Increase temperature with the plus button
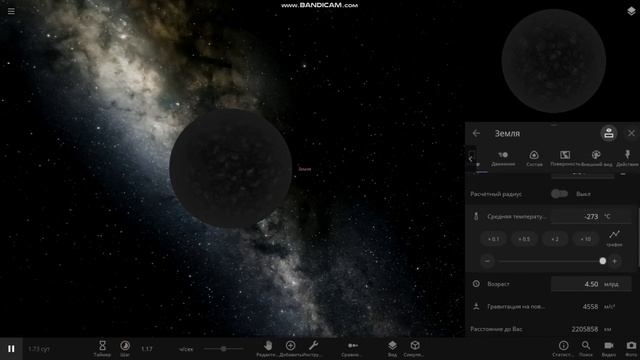Viewport: 640px width, 360px height. pos(614,261)
